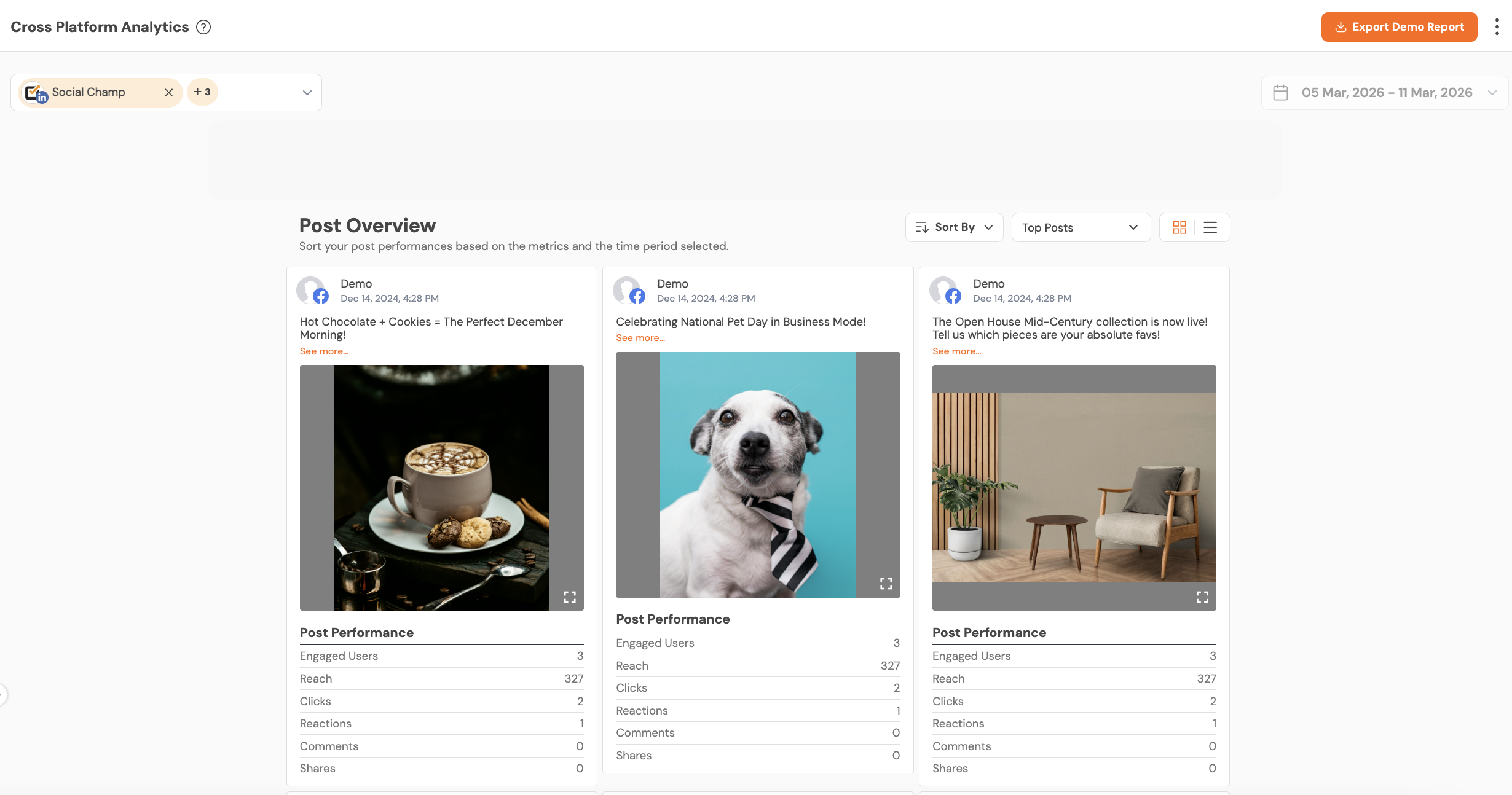Click the calendar icon
The width and height of the screenshot is (1512, 795).
point(1280,93)
